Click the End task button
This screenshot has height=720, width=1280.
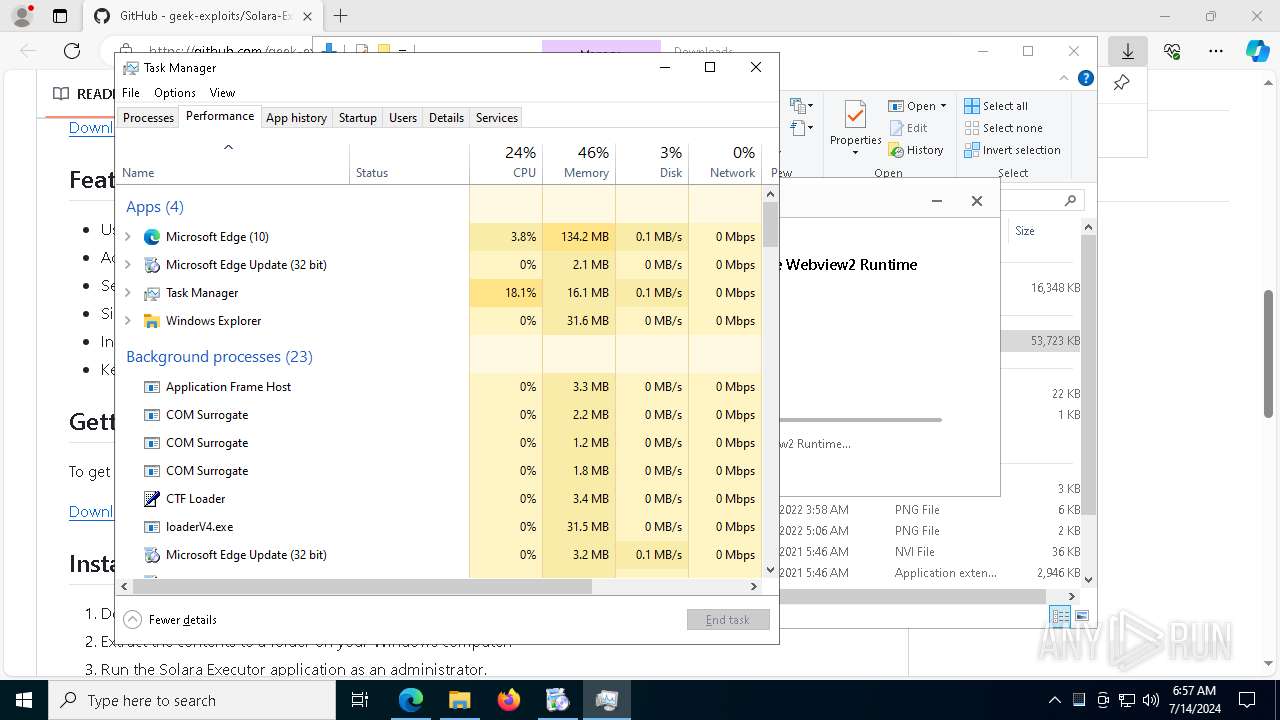(x=728, y=620)
